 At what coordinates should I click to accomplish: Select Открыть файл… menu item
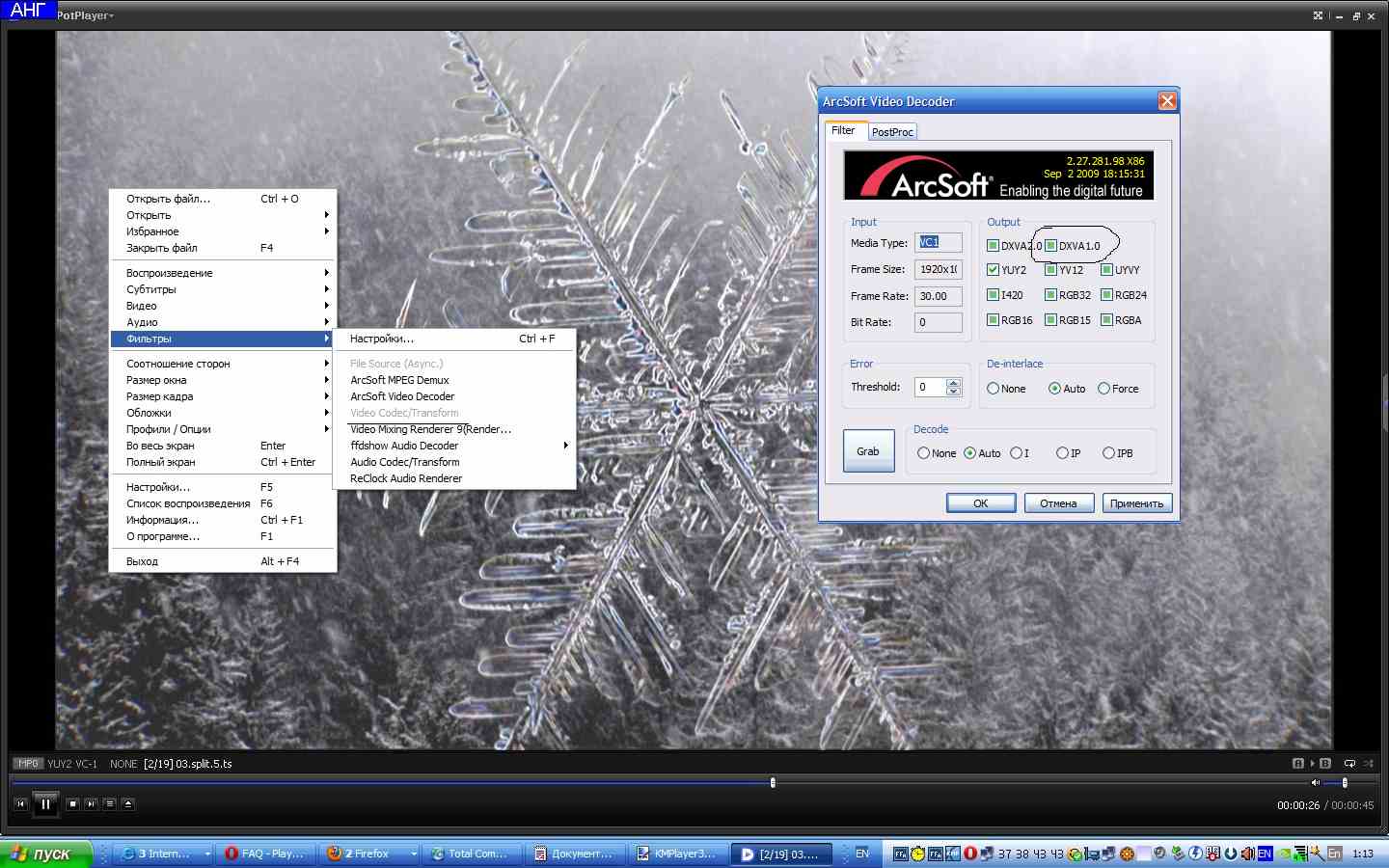pyautogui.click(x=223, y=199)
